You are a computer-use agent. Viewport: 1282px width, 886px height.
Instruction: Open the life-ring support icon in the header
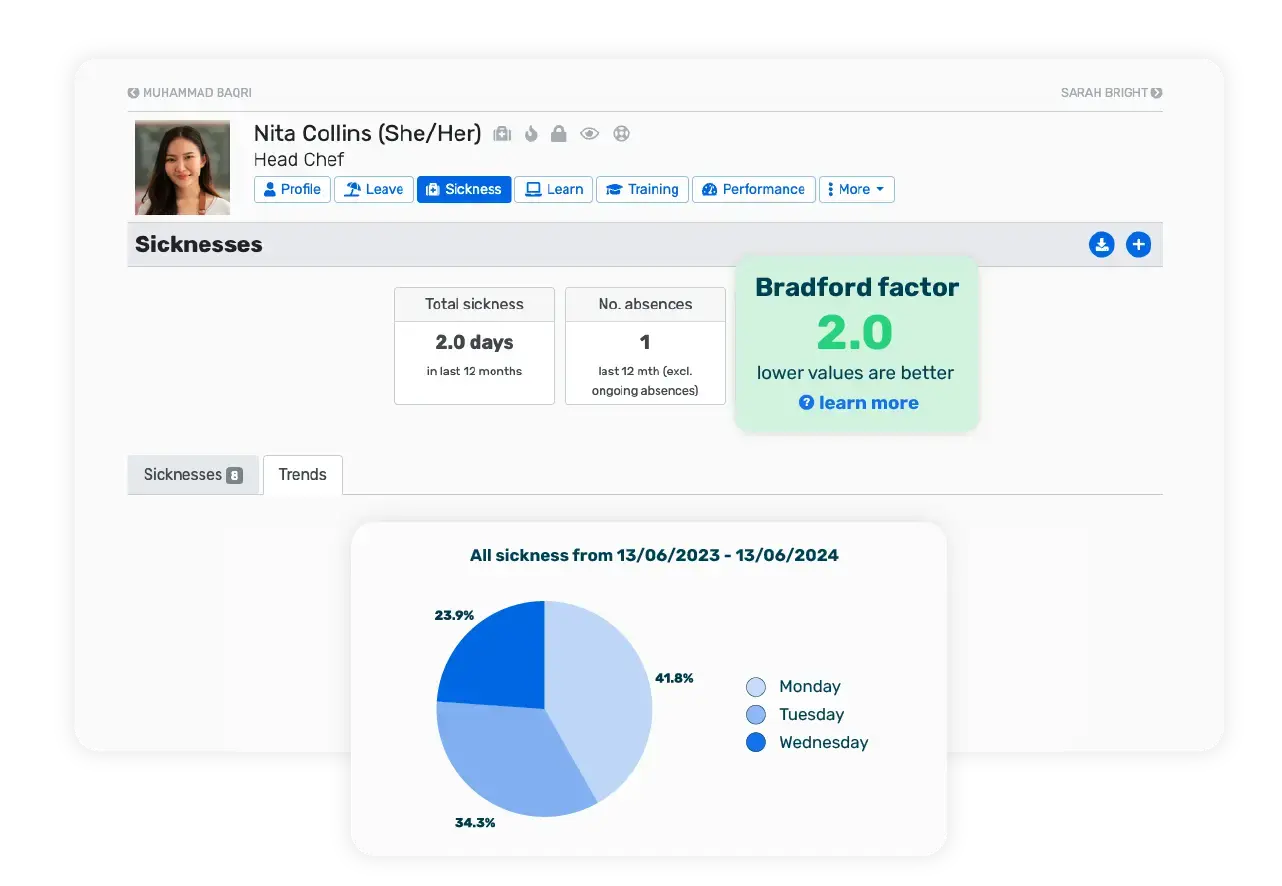[x=622, y=133]
